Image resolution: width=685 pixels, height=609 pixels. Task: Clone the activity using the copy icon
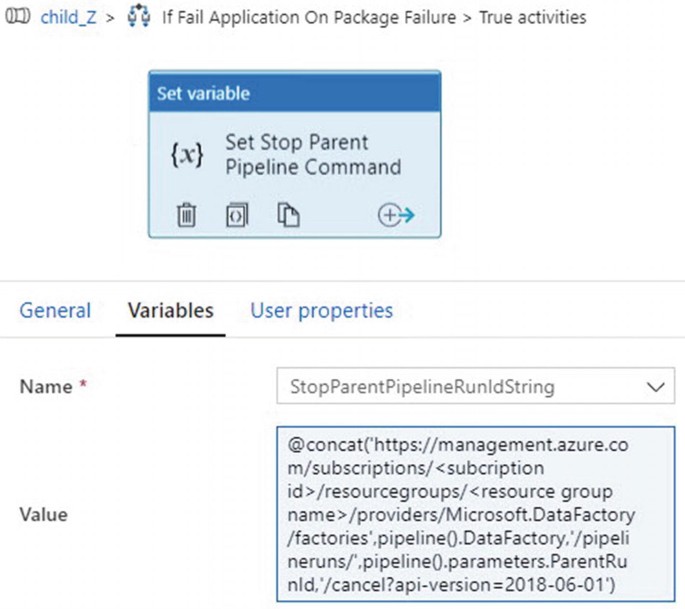[x=288, y=215]
